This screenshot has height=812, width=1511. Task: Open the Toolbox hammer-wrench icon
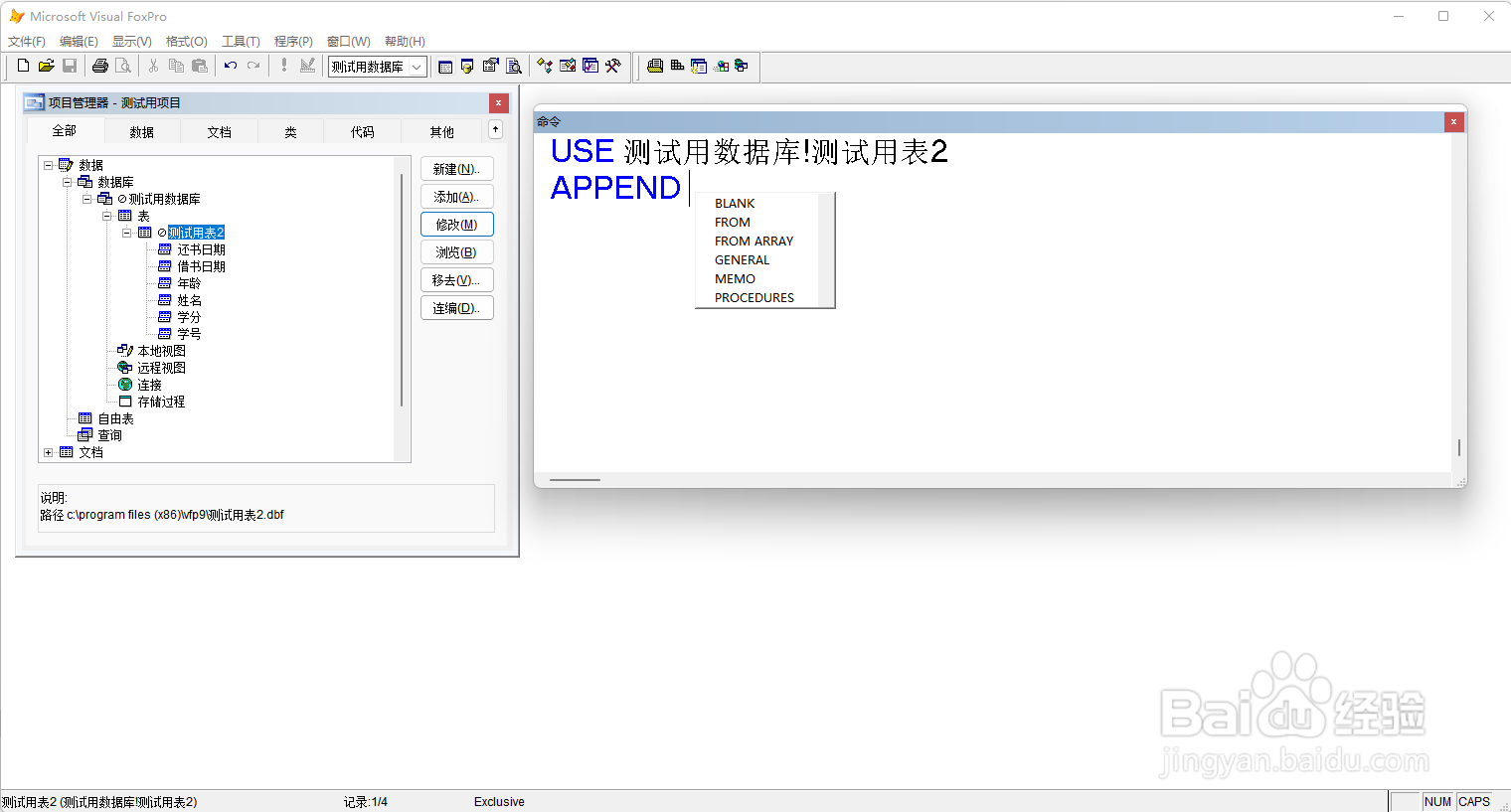pos(613,66)
